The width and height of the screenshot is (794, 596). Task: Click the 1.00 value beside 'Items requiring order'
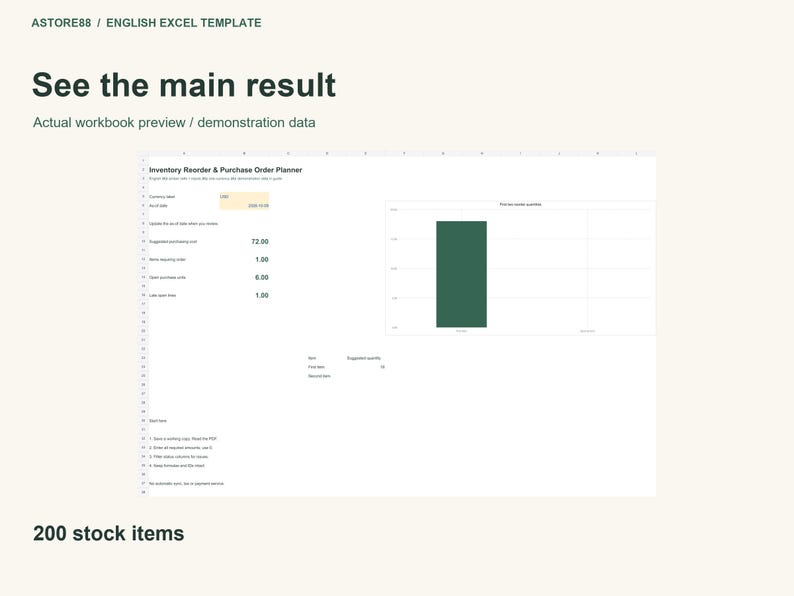point(262,259)
